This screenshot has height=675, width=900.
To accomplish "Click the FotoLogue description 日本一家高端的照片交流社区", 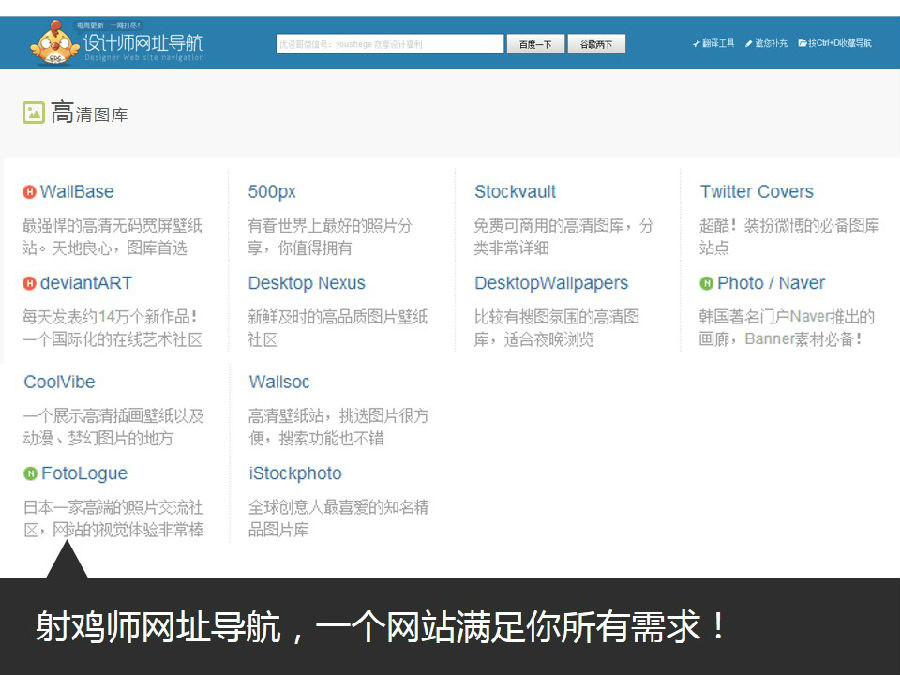I will (114, 518).
